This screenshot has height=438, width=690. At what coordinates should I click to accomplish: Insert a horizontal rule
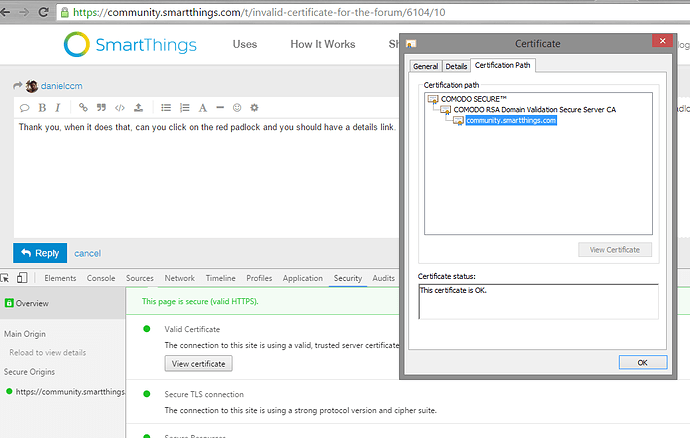(220, 107)
